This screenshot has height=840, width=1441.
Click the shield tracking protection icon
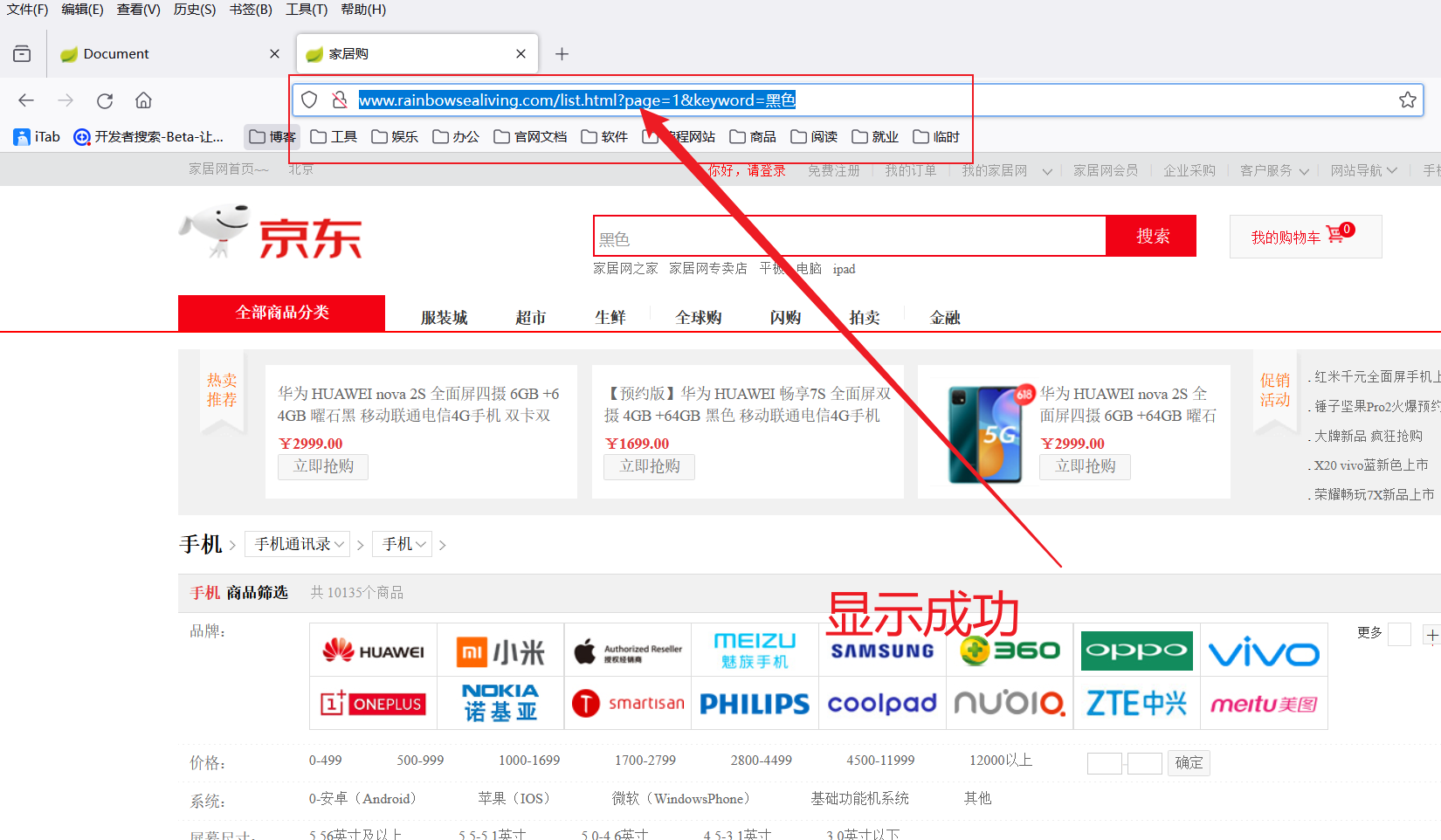pos(309,100)
